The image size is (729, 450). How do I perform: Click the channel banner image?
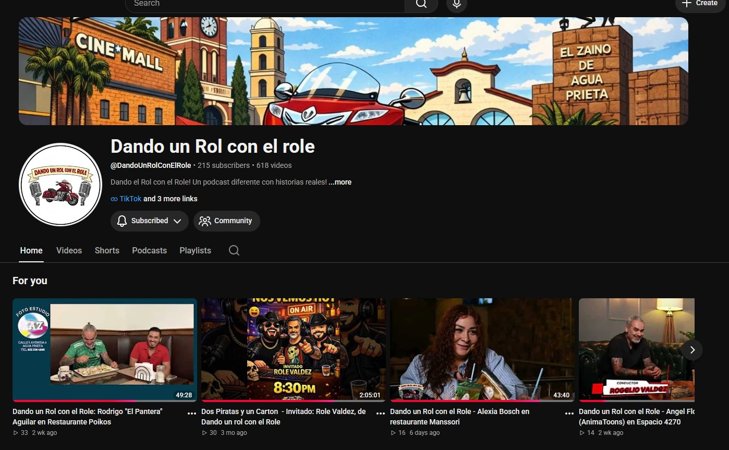tap(353, 71)
